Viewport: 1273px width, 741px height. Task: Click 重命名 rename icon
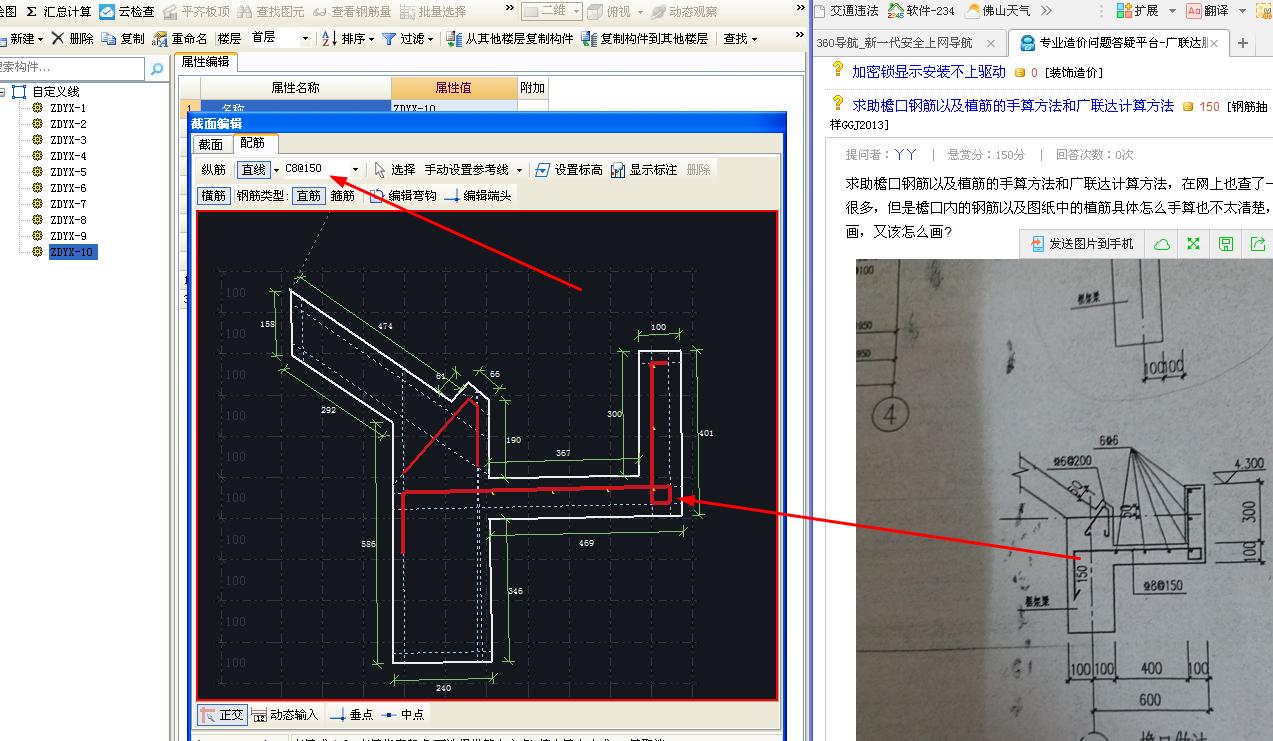click(160, 38)
